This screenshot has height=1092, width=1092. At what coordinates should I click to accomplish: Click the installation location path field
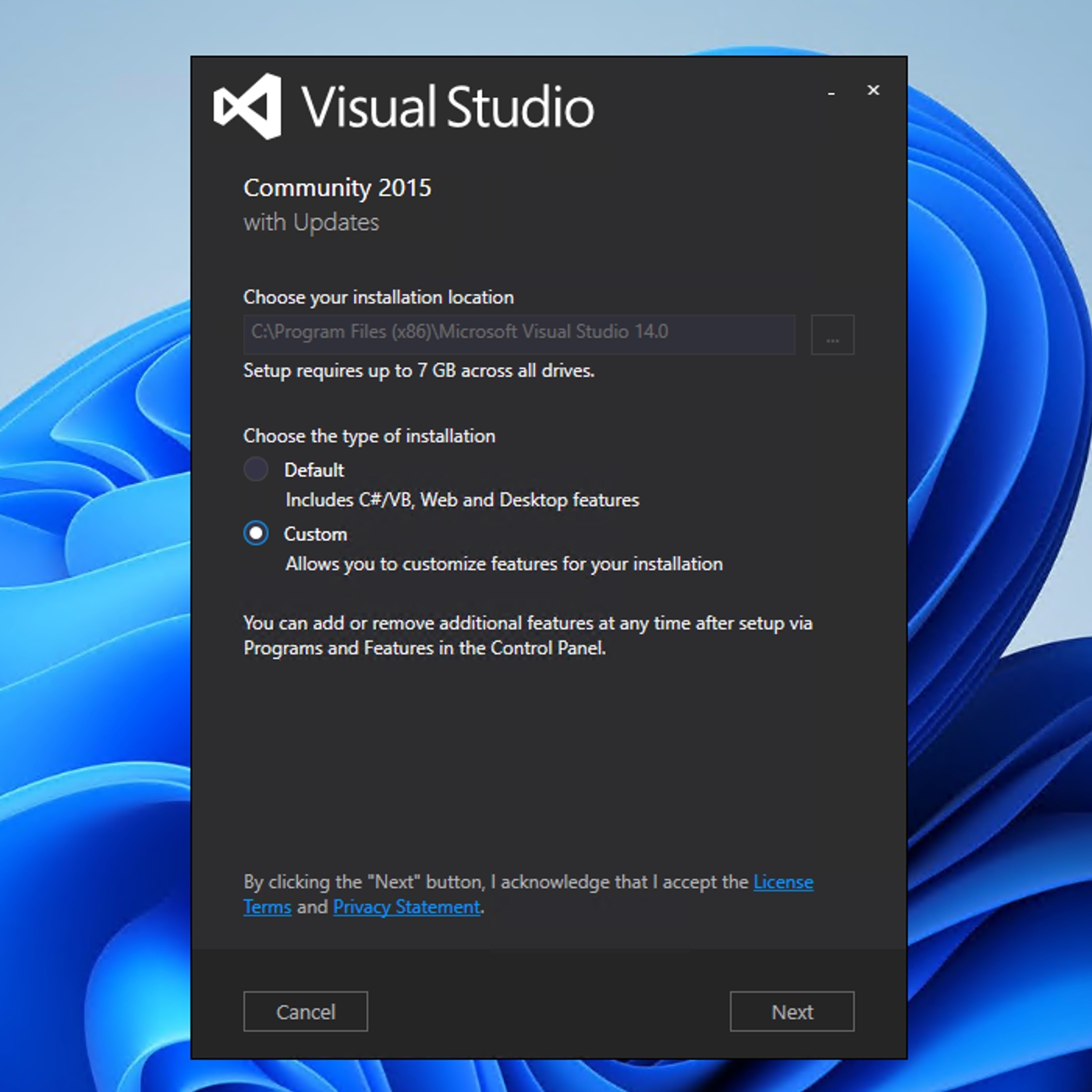[x=519, y=334]
